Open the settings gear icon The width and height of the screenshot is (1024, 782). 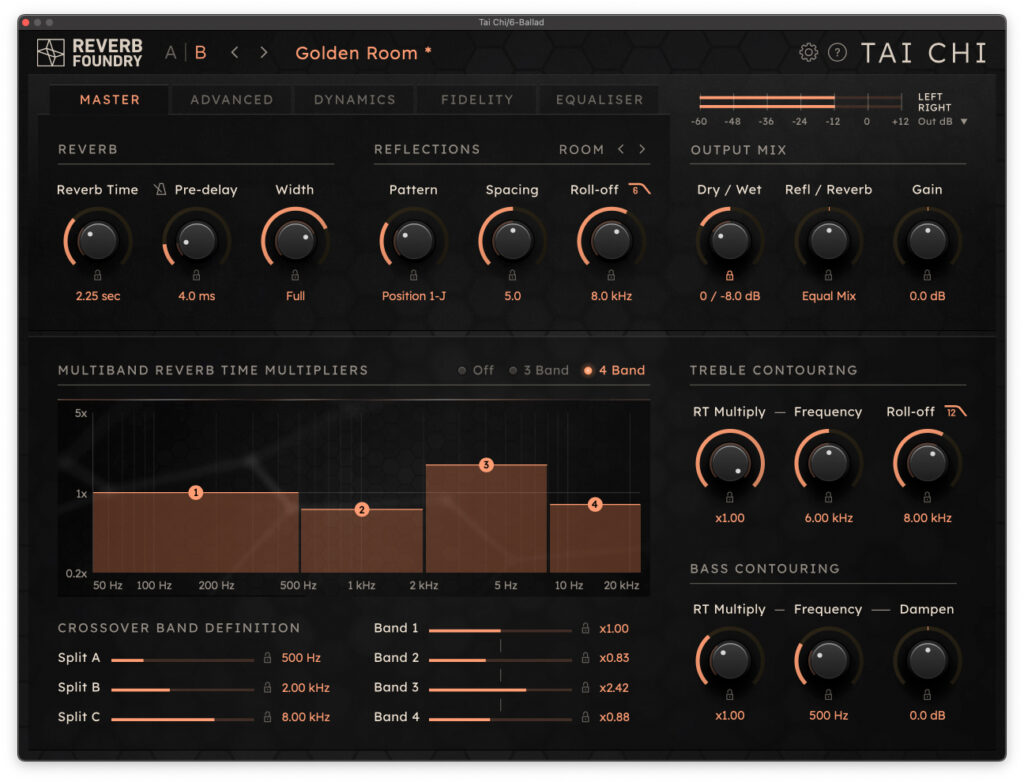coord(808,52)
